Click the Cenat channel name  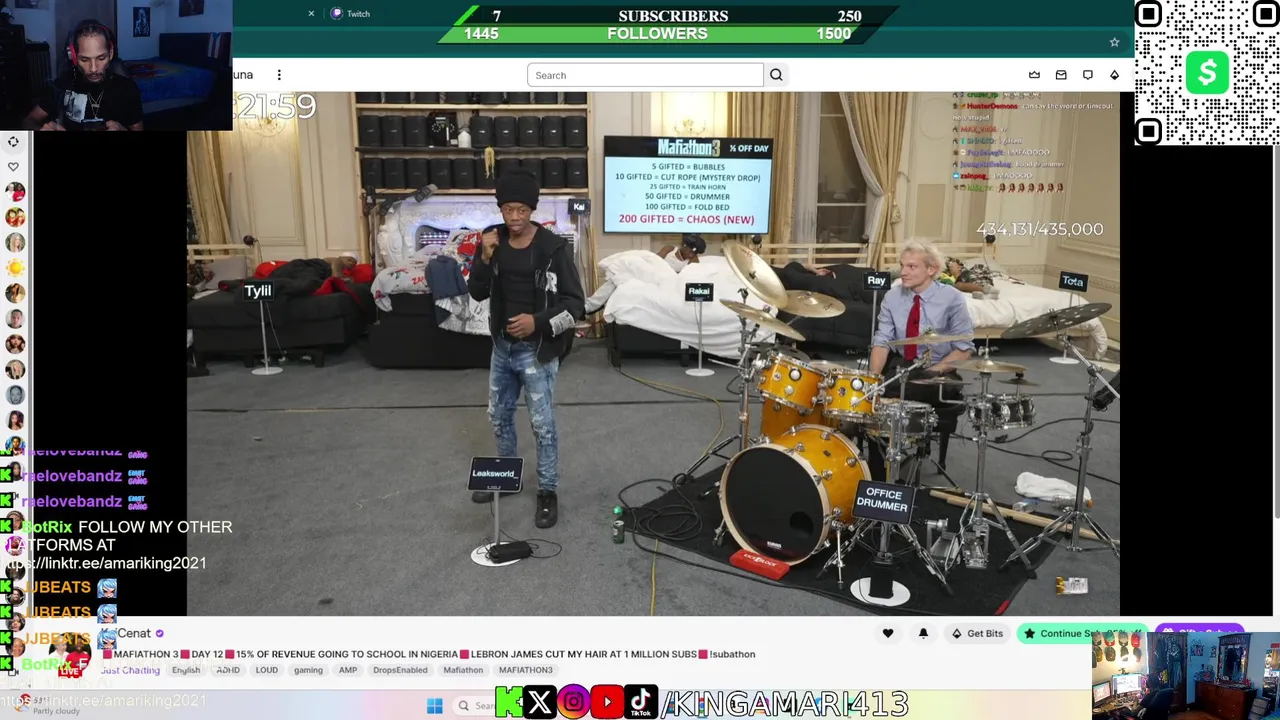[x=134, y=633]
